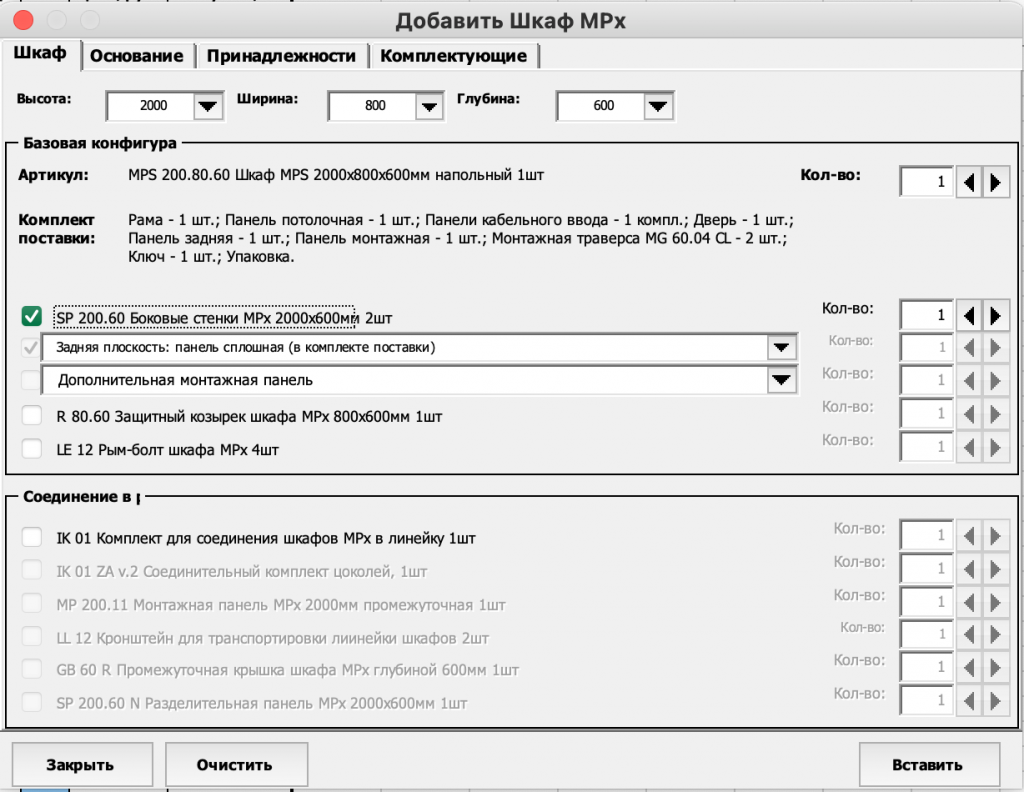Expand the Ширина width dropdown
1024x792 pixels.
point(429,105)
